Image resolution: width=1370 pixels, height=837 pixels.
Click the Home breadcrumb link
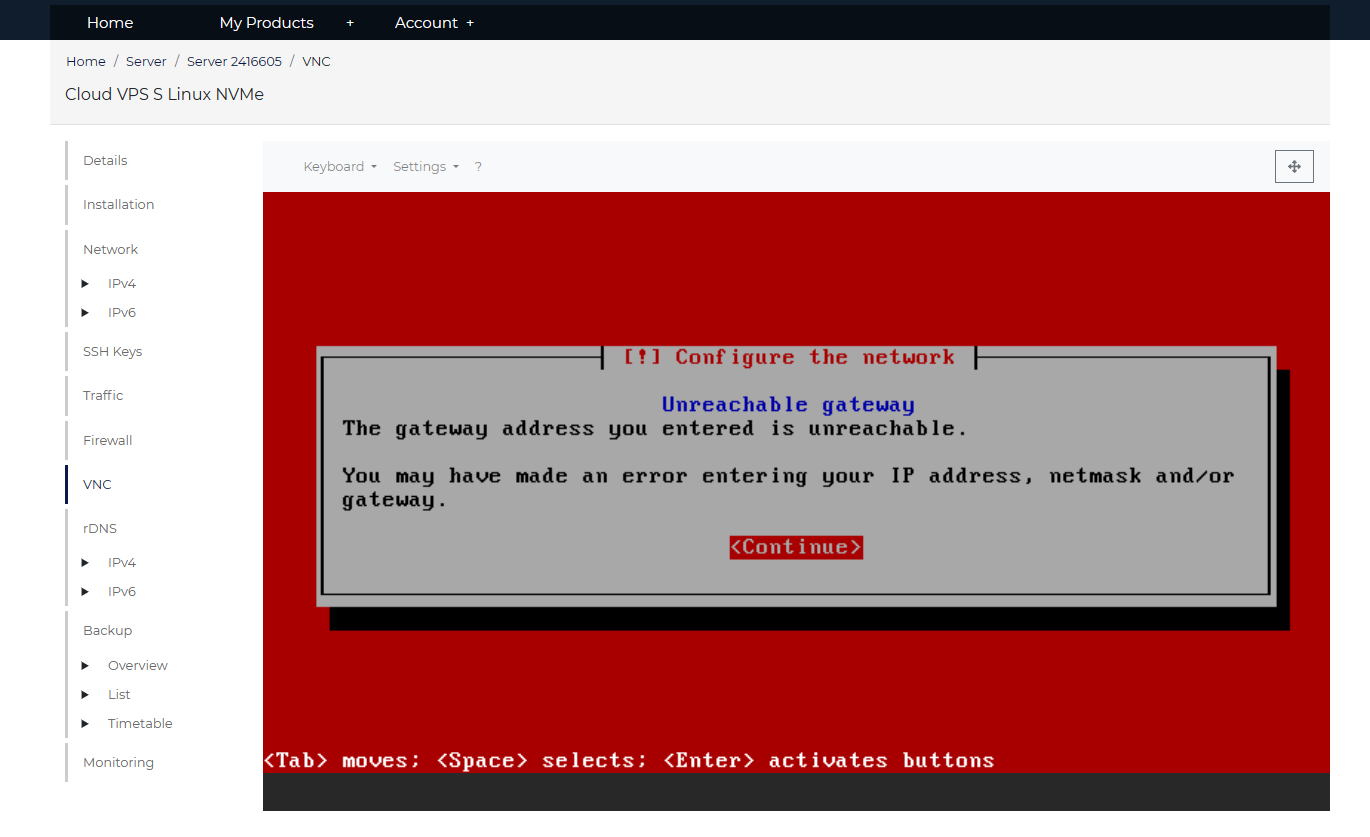coord(86,62)
